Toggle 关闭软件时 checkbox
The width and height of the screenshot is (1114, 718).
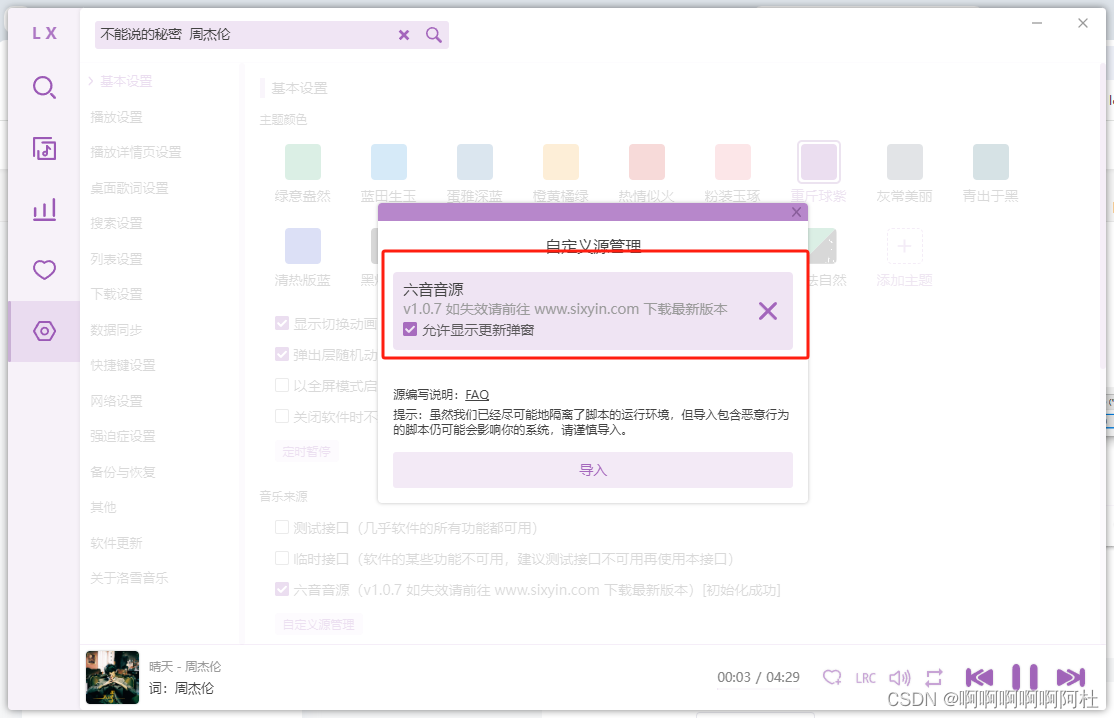[x=282, y=416]
